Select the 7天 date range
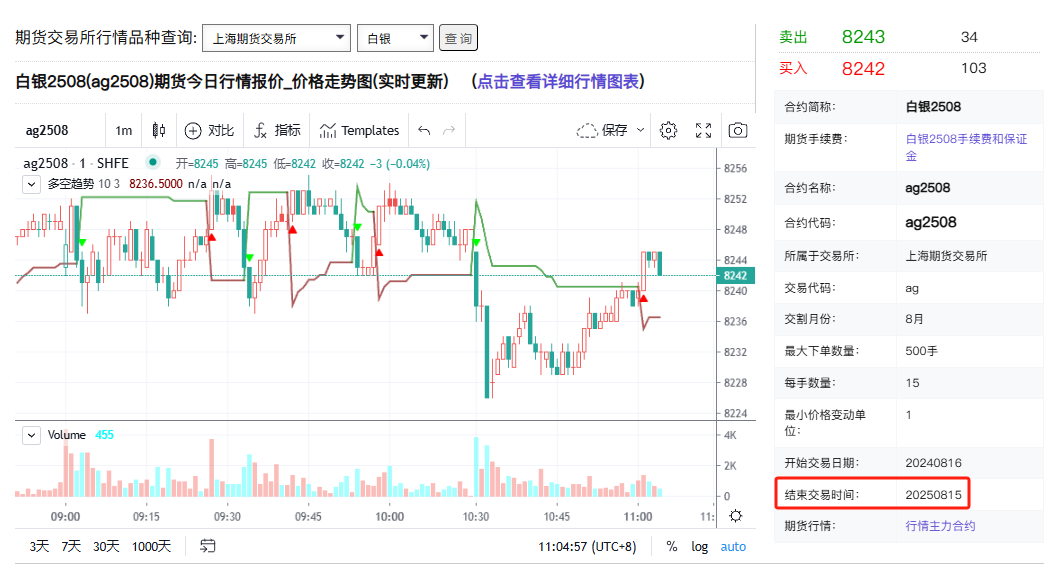 [71, 546]
